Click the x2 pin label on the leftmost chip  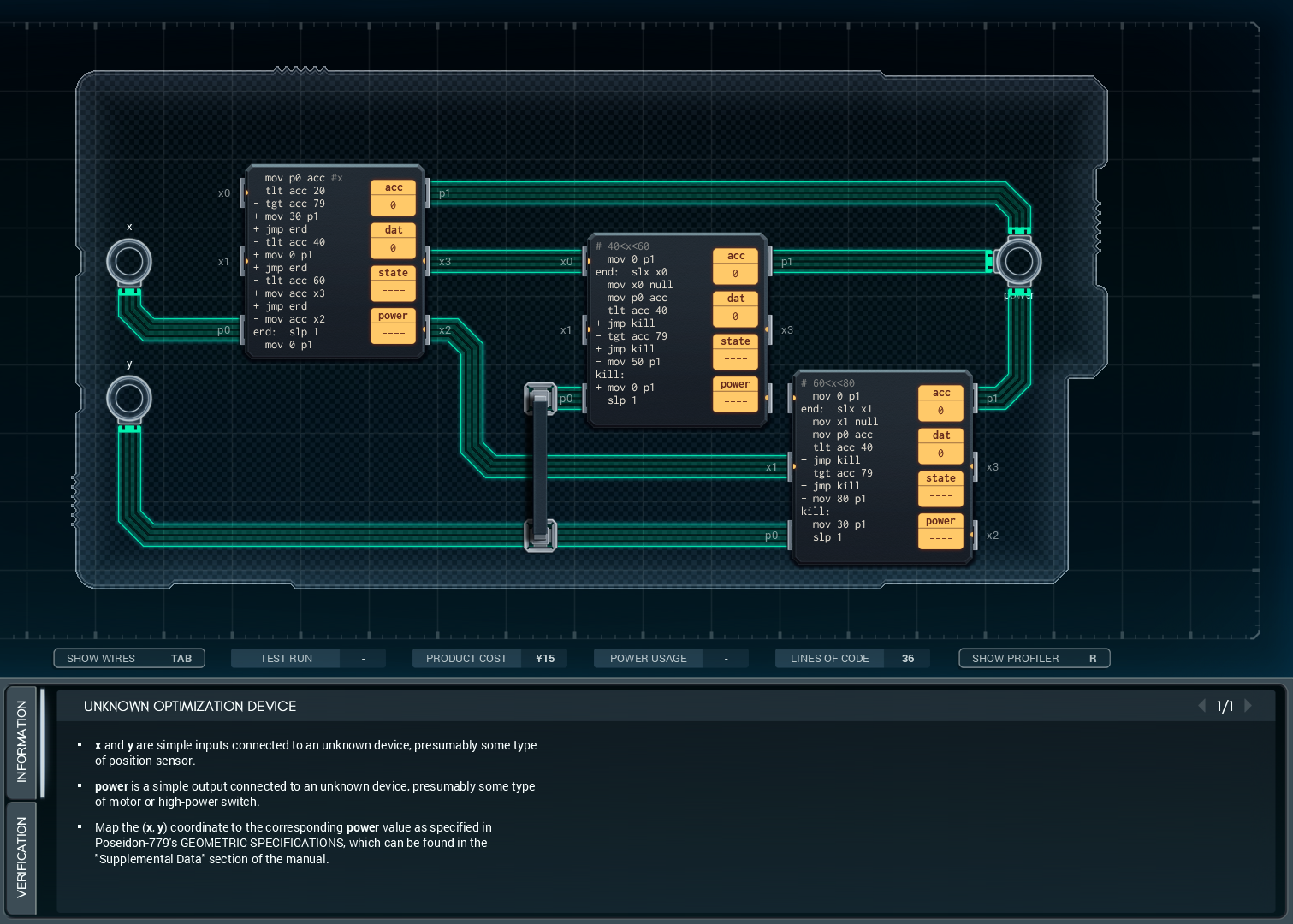point(444,330)
